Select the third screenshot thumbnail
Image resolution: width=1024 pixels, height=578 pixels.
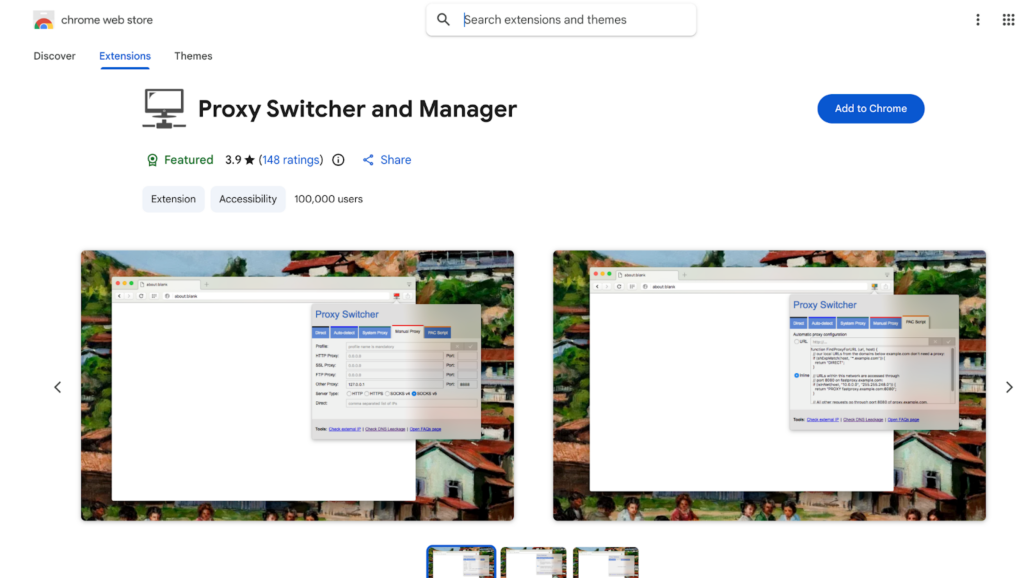tap(606, 563)
